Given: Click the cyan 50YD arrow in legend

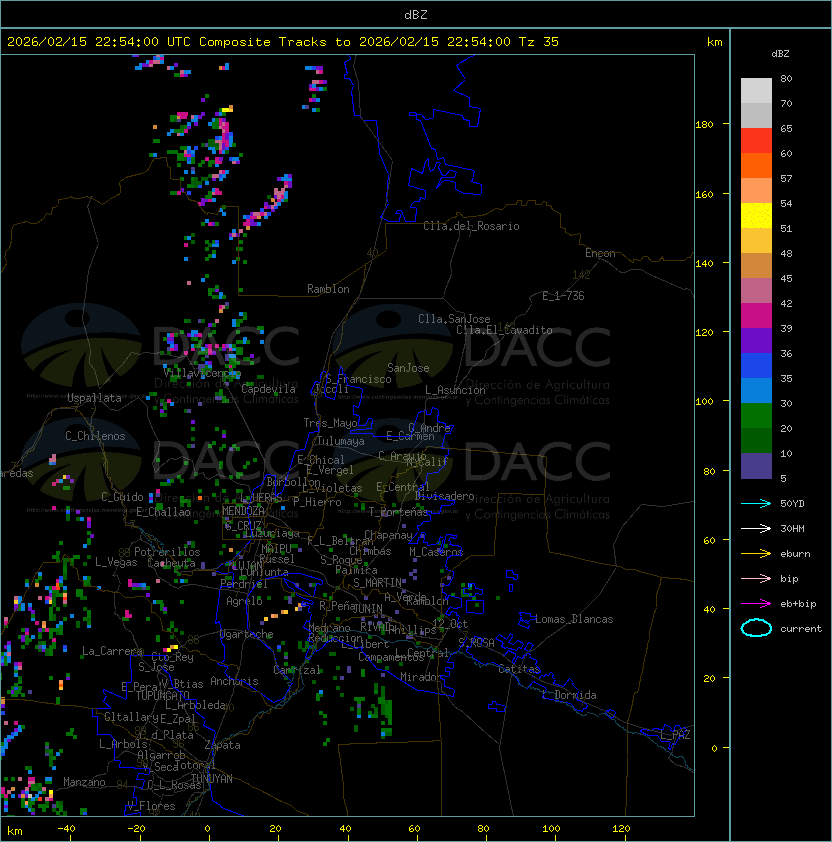Looking at the screenshot, I should pyautogui.click(x=756, y=503).
